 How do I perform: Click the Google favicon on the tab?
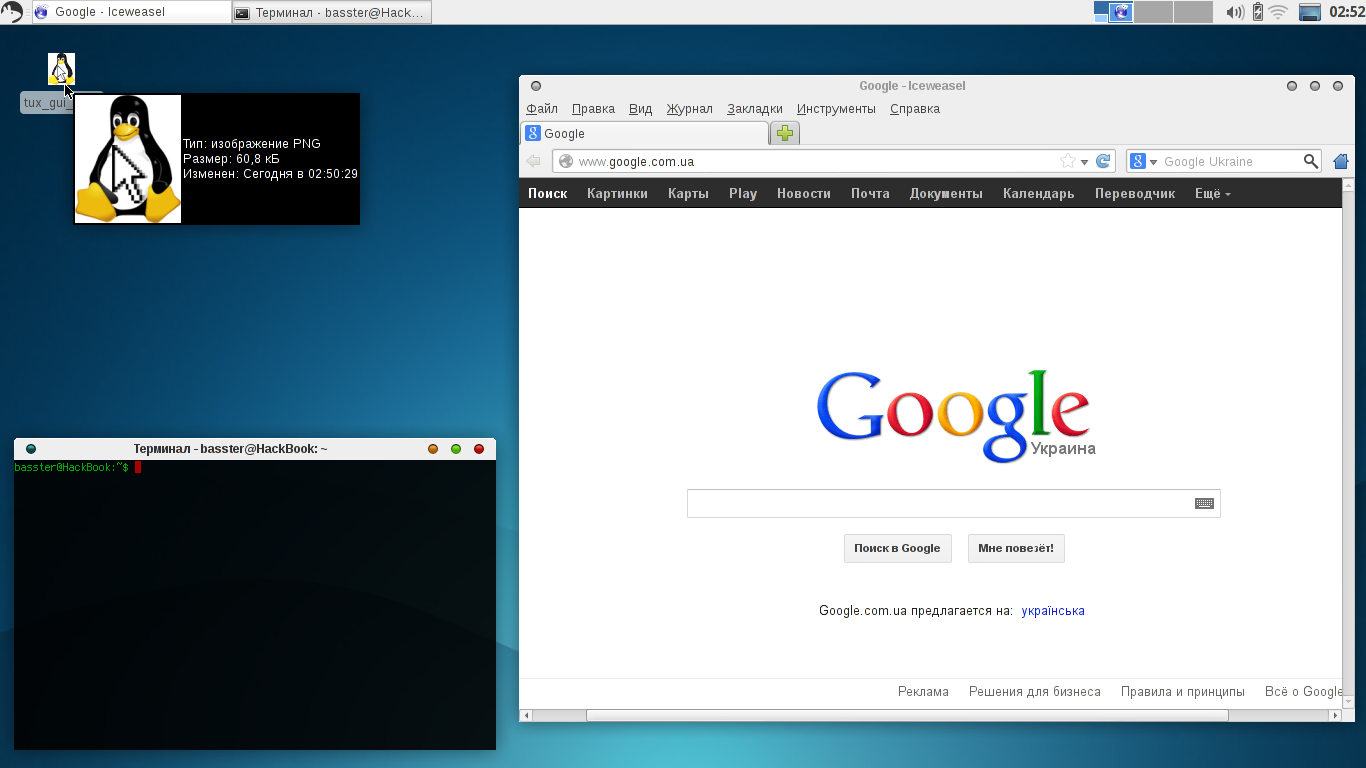tap(533, 133)
